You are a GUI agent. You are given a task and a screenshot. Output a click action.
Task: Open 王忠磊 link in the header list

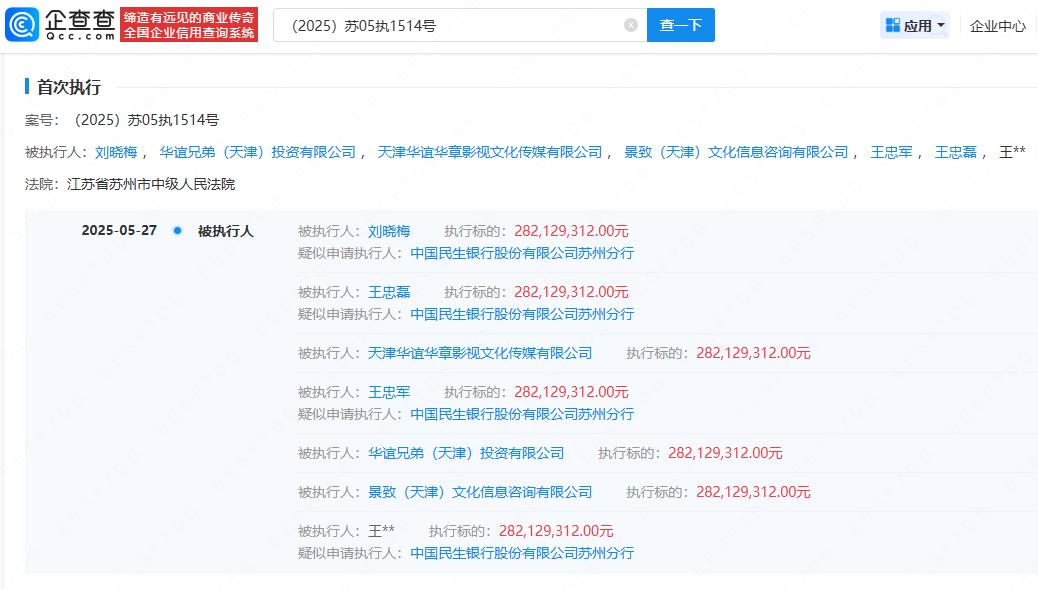[x=955, y=152]
